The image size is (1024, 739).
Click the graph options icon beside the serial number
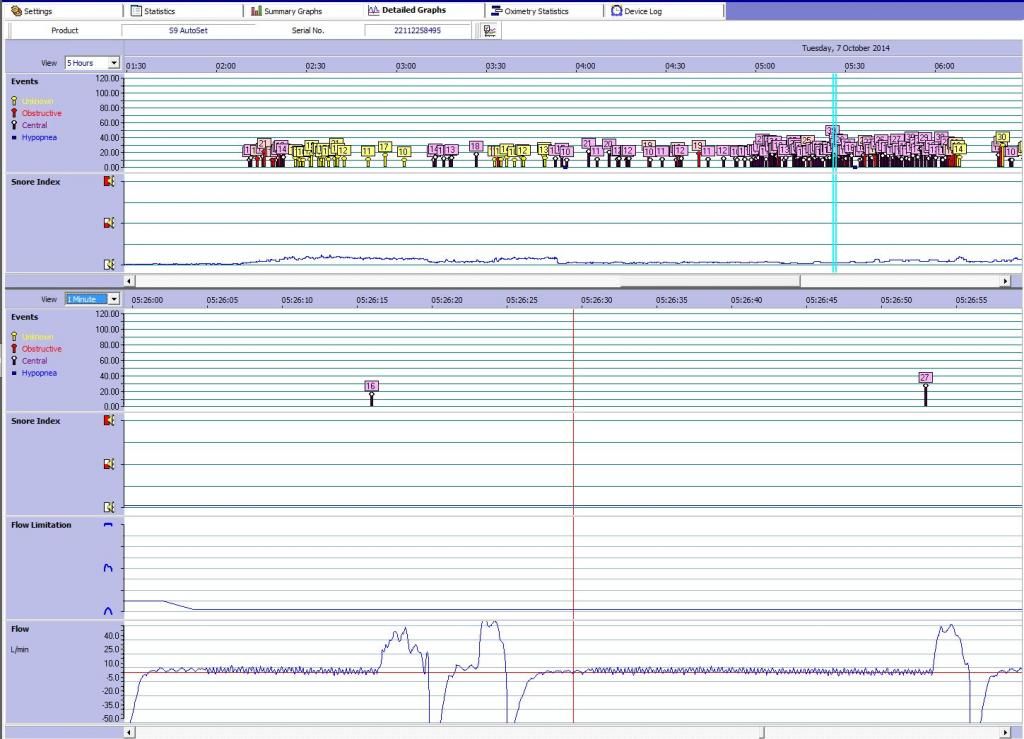[x=489, y=30]
